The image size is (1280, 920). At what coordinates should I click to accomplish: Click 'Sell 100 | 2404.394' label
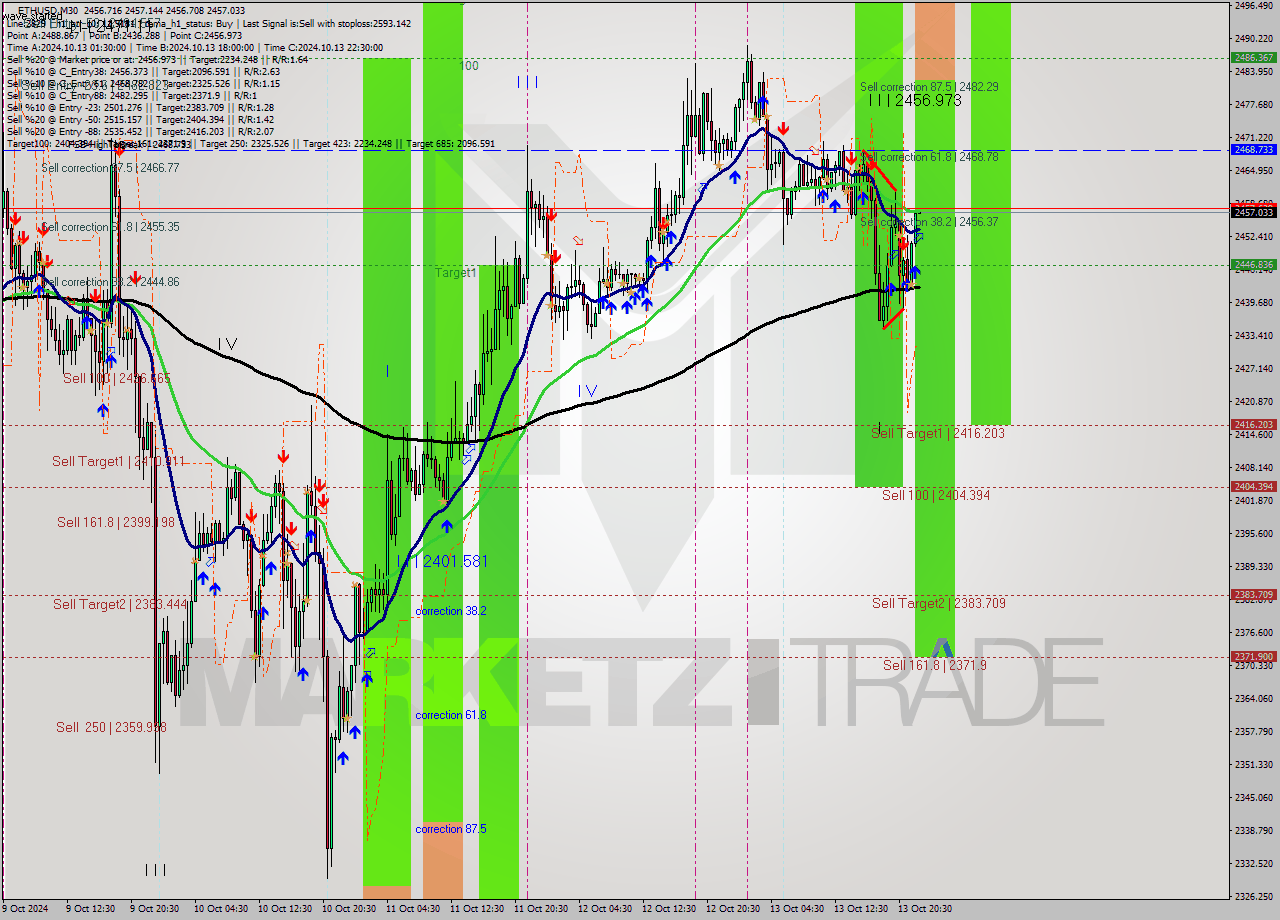pyautogui.click(x=936, y=495)
